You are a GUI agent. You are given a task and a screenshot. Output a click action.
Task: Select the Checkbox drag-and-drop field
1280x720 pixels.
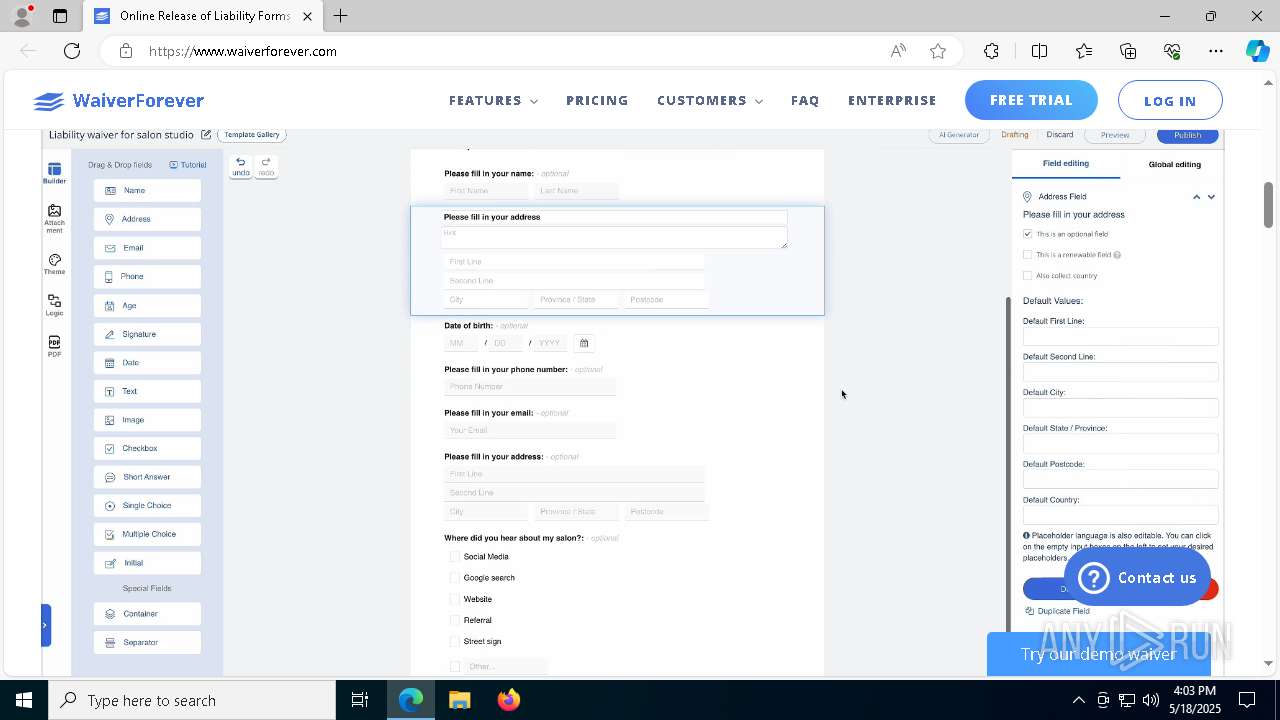(x=147, y=448)
